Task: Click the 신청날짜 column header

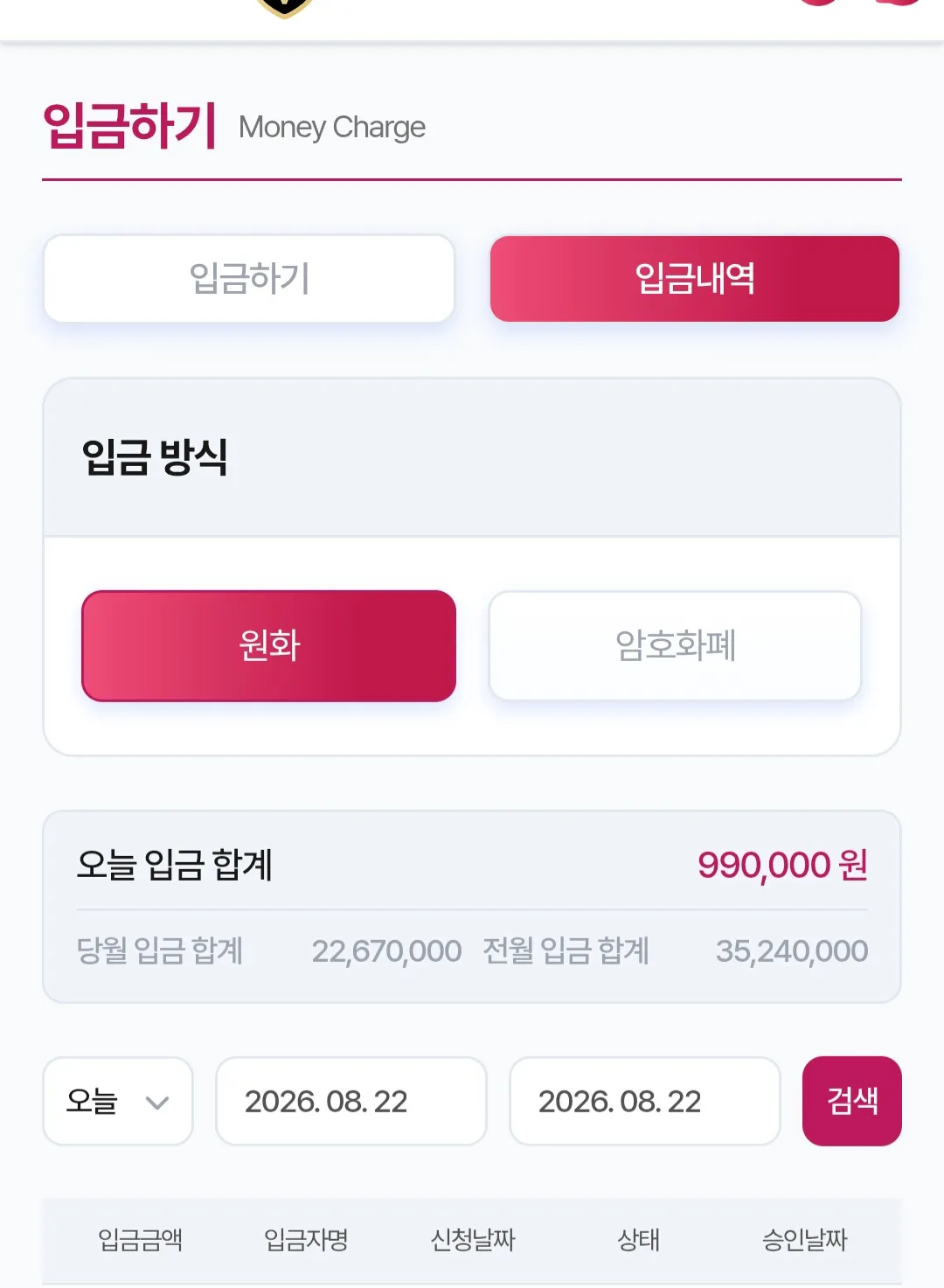Action: tap(473, 1239)
